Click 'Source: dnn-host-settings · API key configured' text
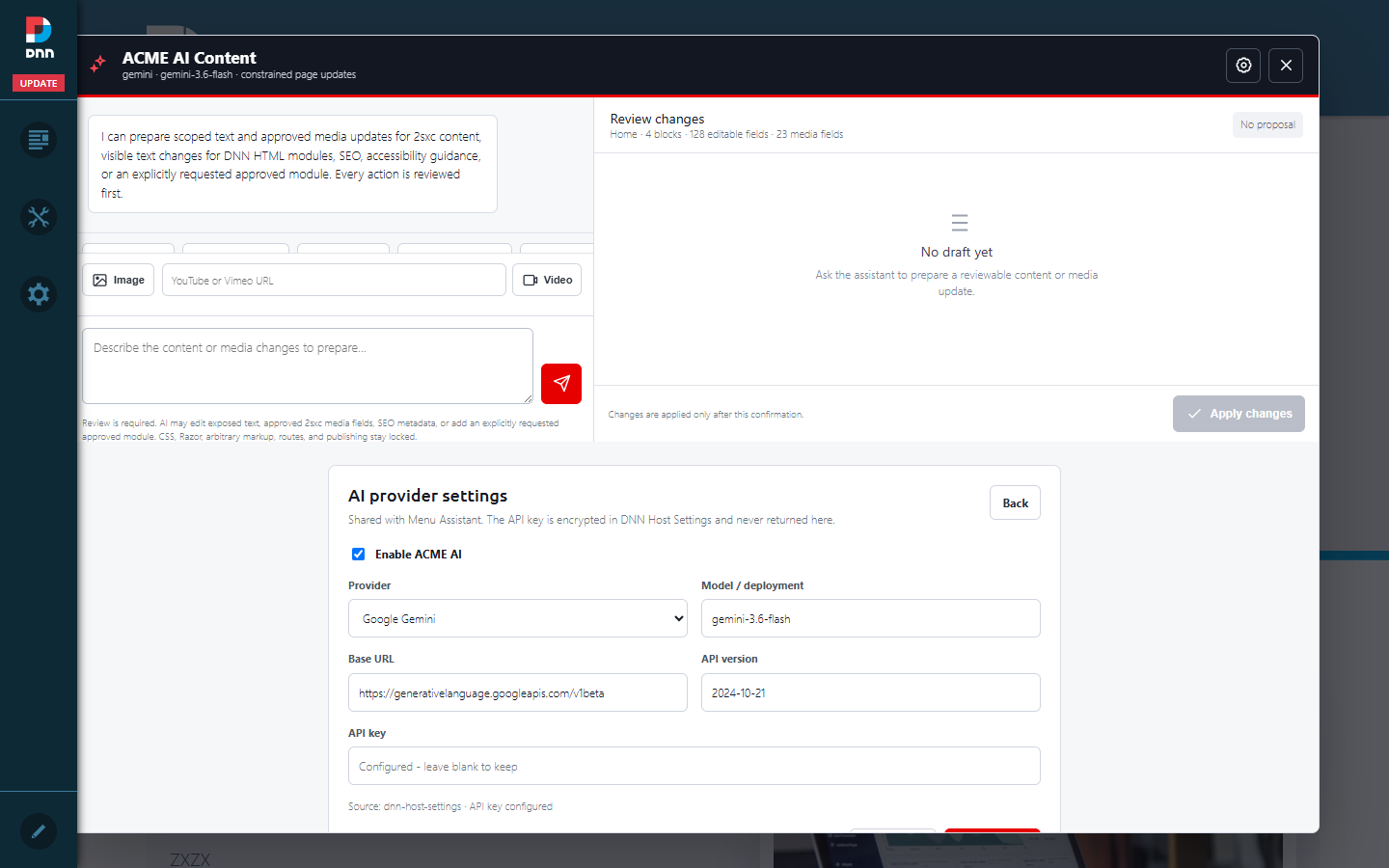The width and height of the screenshot is (1389, 868). click(x=450, y=806)
